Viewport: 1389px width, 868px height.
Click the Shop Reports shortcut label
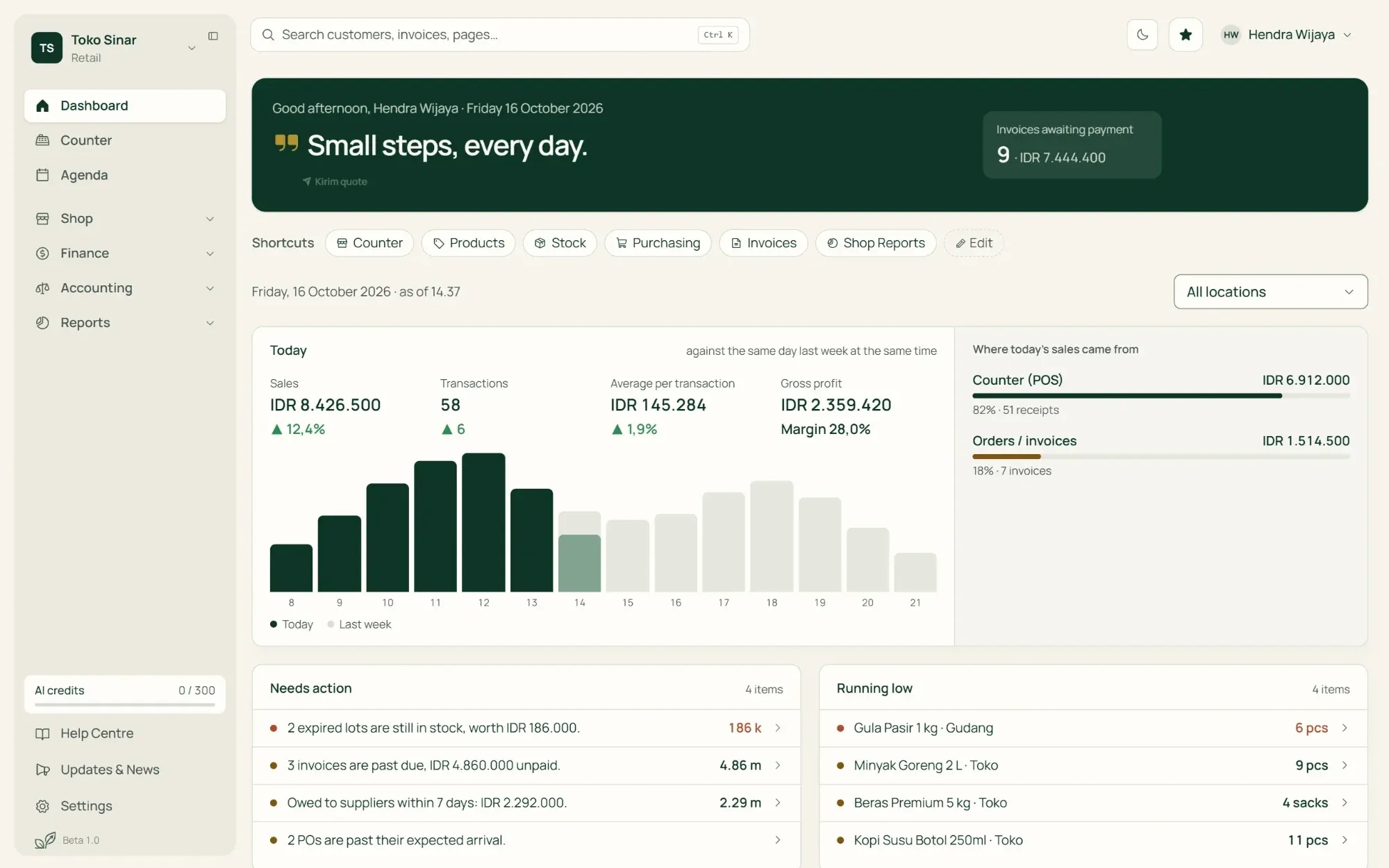coord(884,243)
